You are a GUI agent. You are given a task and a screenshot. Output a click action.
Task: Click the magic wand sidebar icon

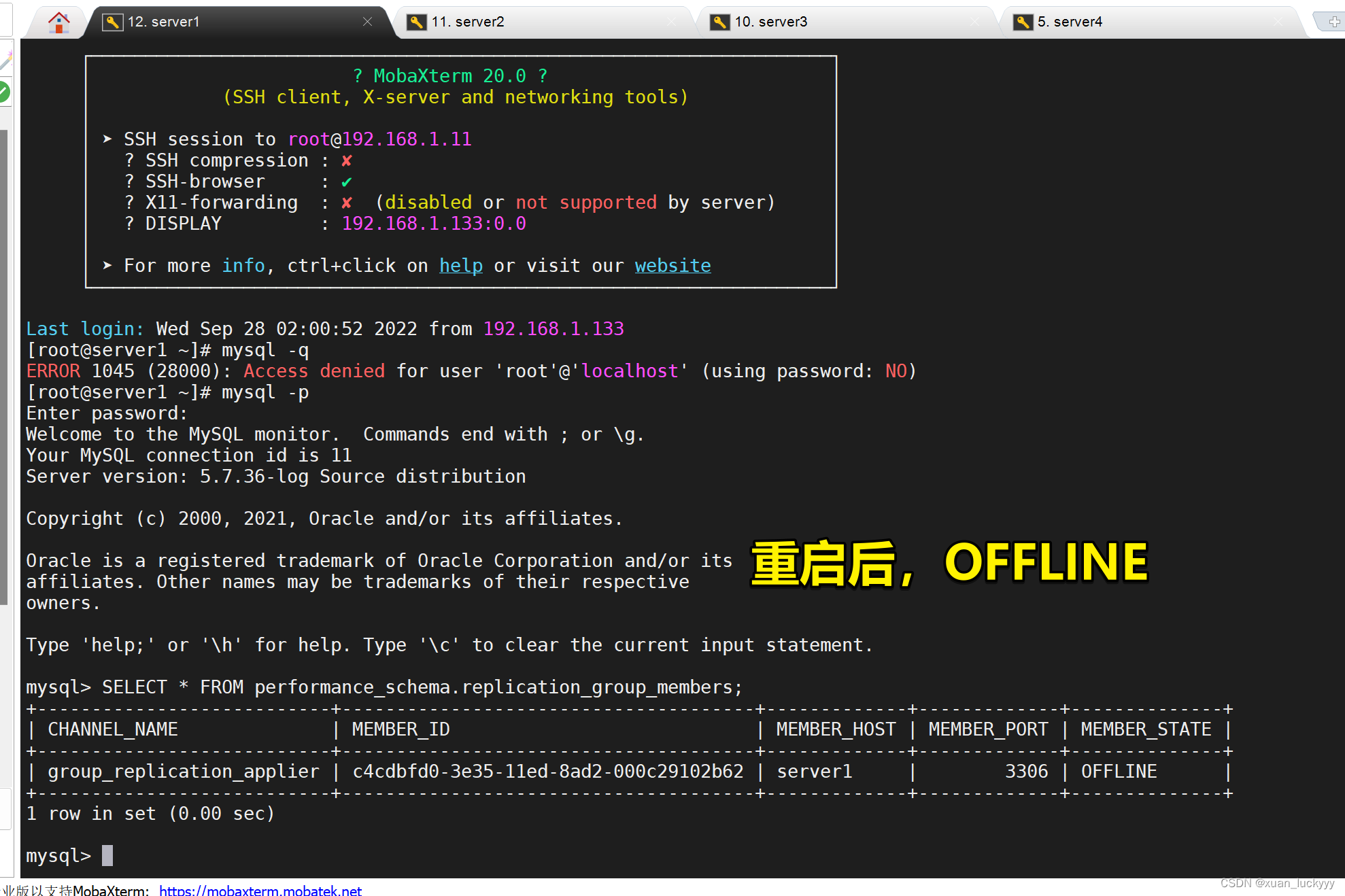[x=5, y=61]
